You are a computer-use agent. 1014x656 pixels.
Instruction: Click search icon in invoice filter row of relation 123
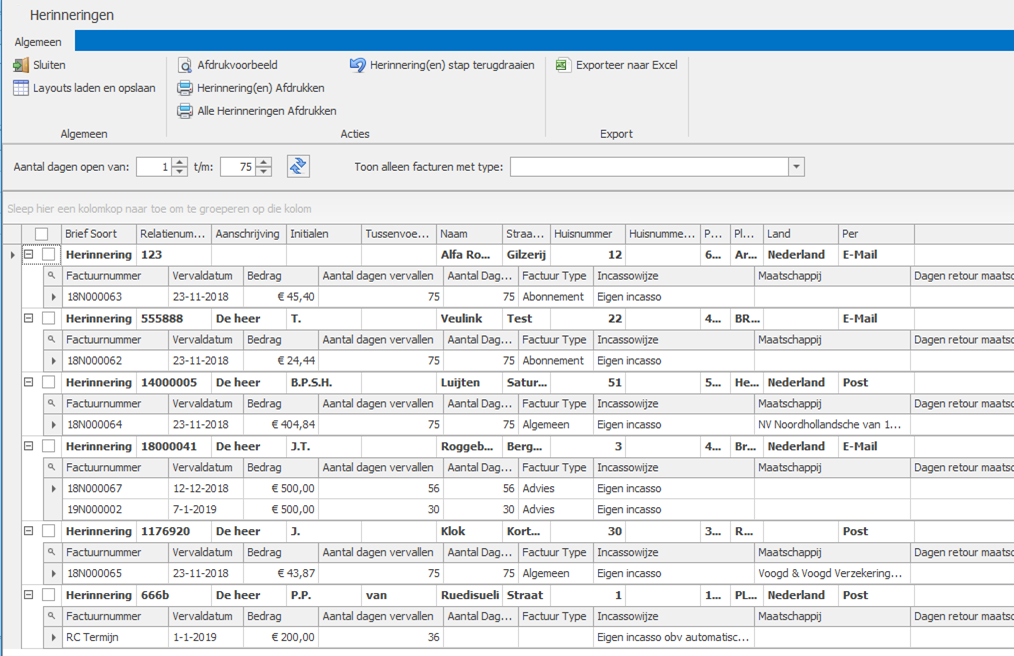coord(51,275)
